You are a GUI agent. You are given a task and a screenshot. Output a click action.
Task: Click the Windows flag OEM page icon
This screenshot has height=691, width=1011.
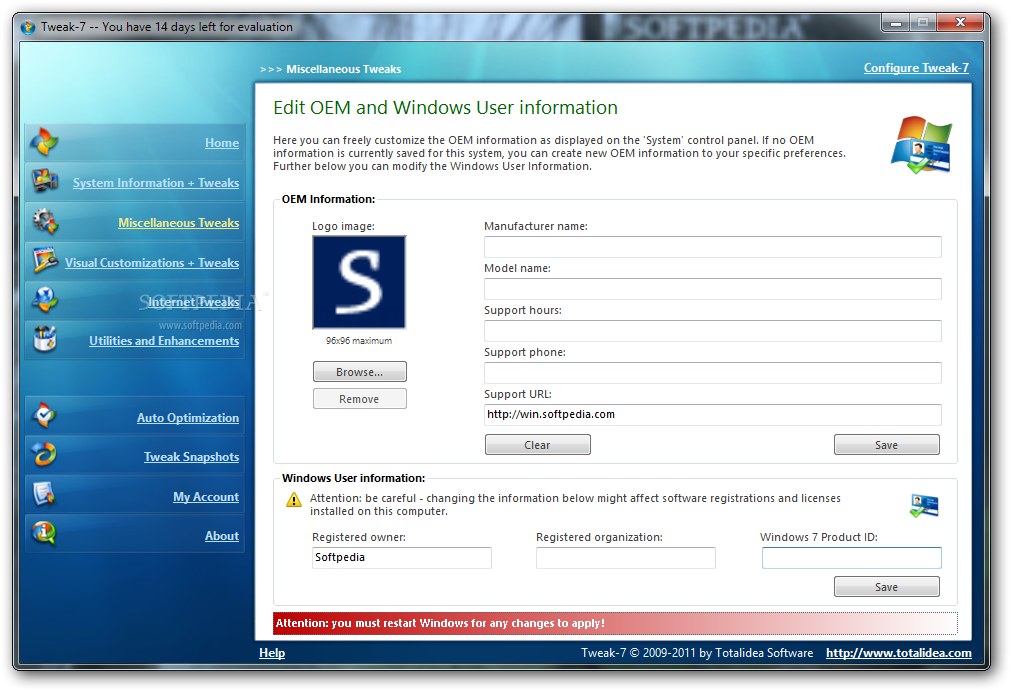tap(922, 145)
